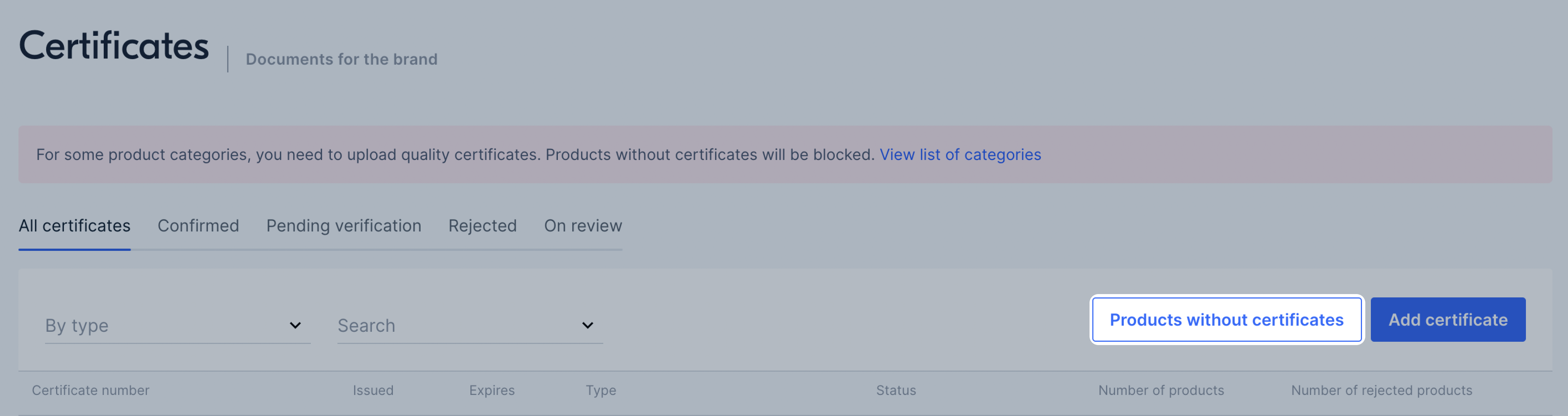Sort by the Expires column header

coord(492,391)
